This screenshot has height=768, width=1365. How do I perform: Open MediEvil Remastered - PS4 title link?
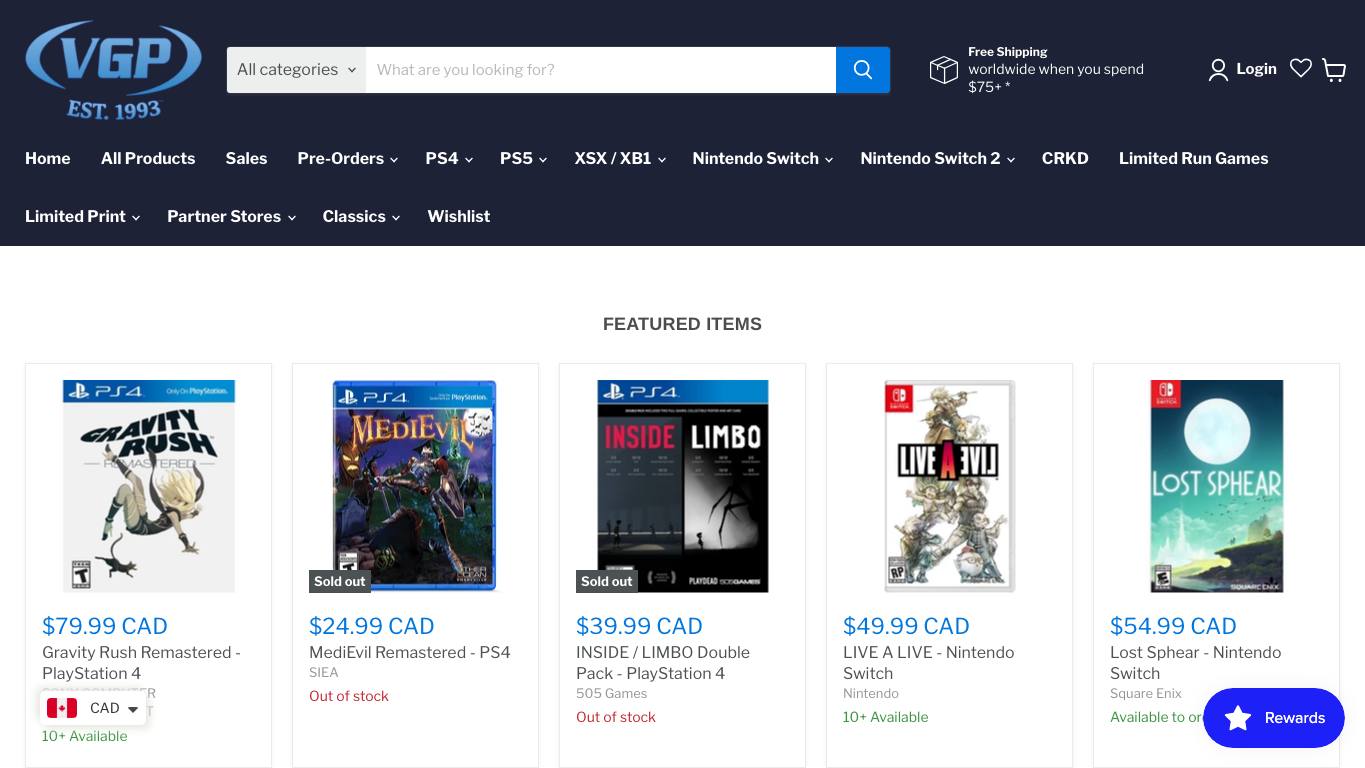click(410, 652)
